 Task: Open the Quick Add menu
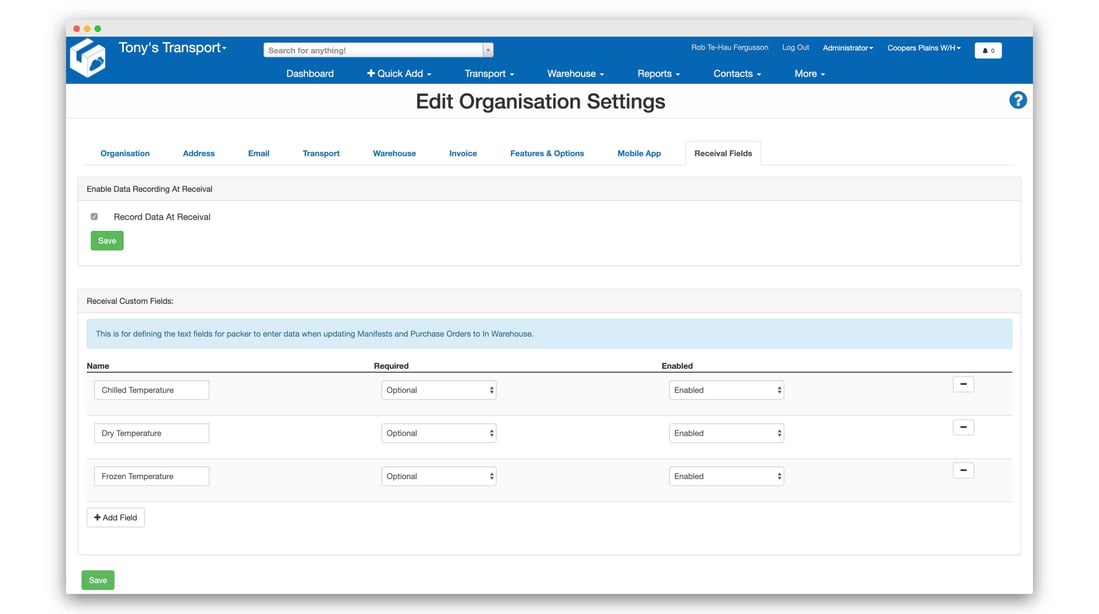coord(399,74)
